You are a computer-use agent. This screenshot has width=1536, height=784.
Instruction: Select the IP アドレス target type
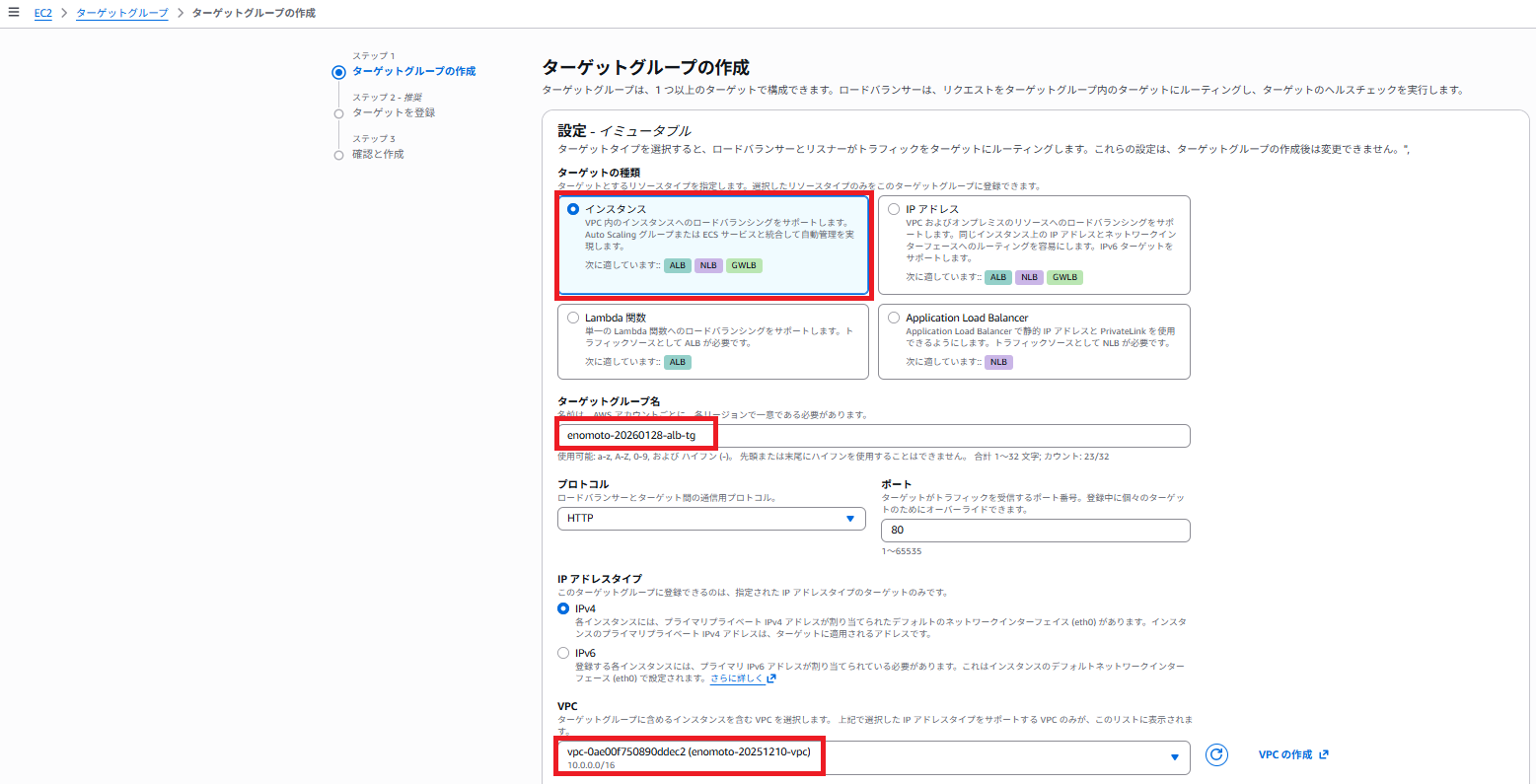point(894,209)
